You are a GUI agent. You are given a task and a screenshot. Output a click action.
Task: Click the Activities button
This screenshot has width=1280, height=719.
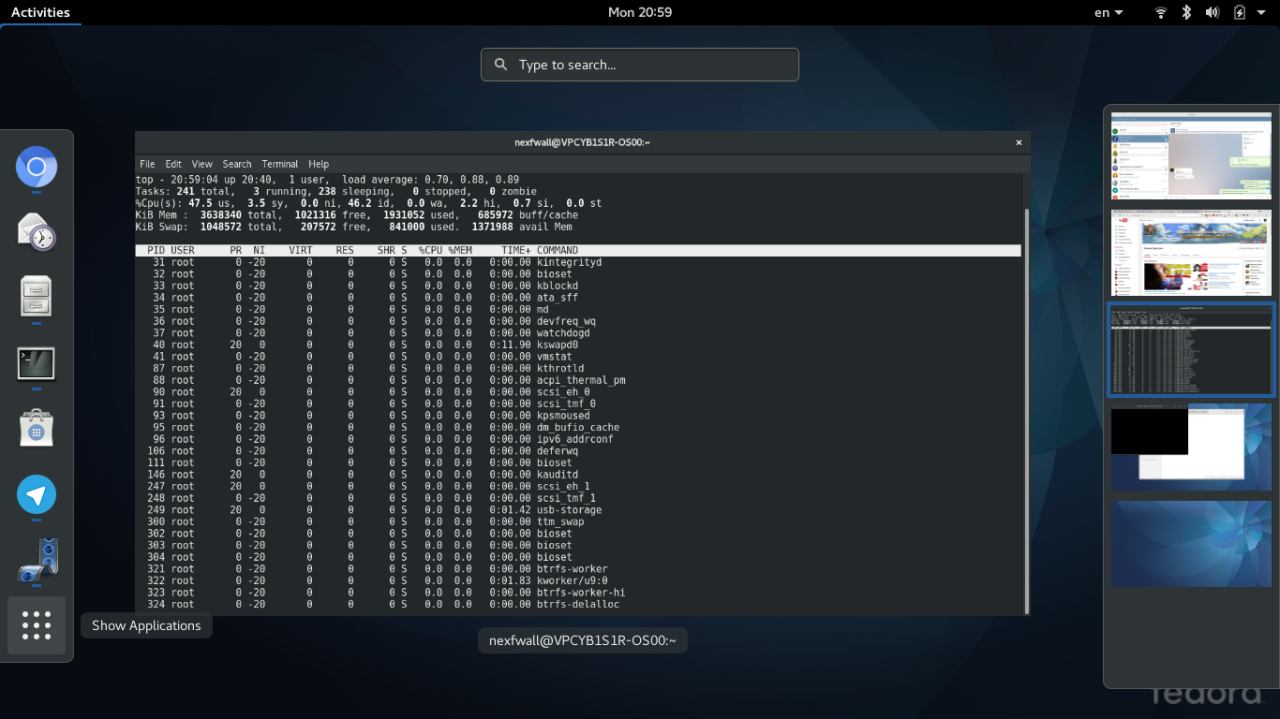tap(40, 12)
